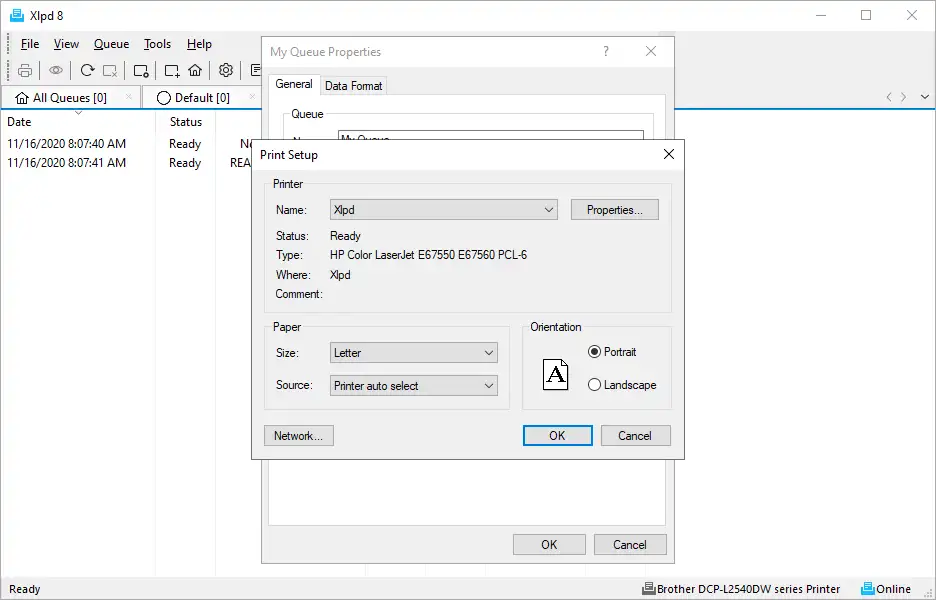Click the home icon in the toolbar

[195, 70]
